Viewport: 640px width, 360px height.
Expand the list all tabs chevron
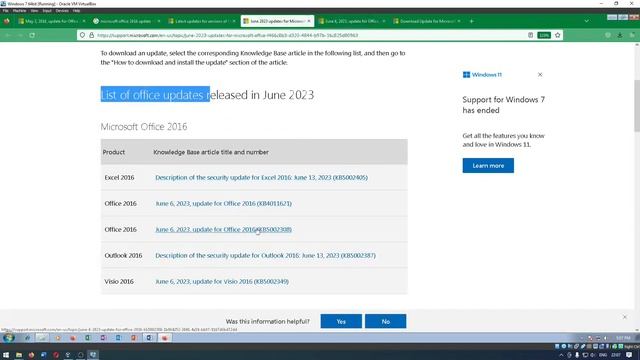pyautogui.click(x=587, y=21)
